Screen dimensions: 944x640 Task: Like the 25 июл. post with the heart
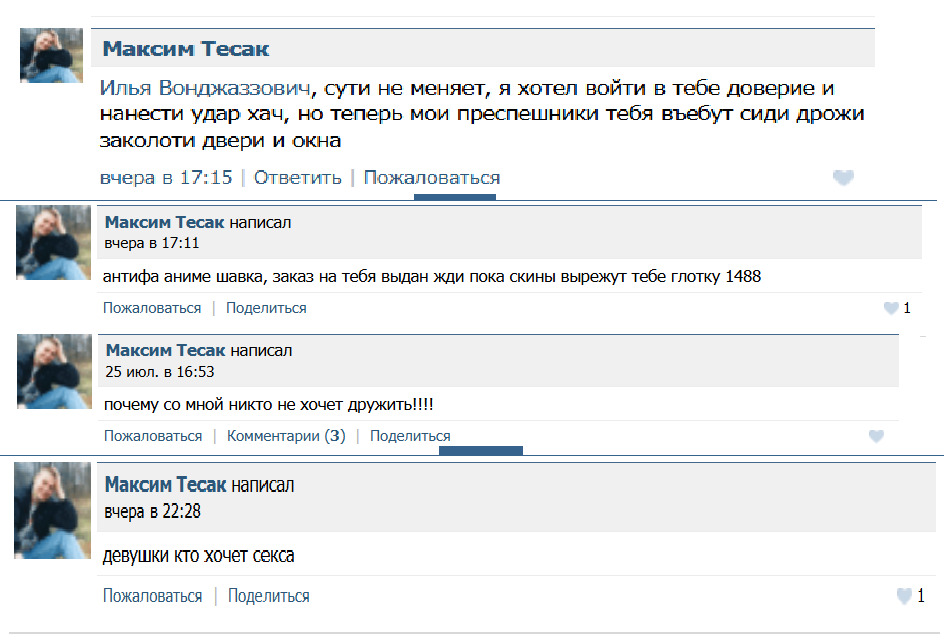point(876,436)
